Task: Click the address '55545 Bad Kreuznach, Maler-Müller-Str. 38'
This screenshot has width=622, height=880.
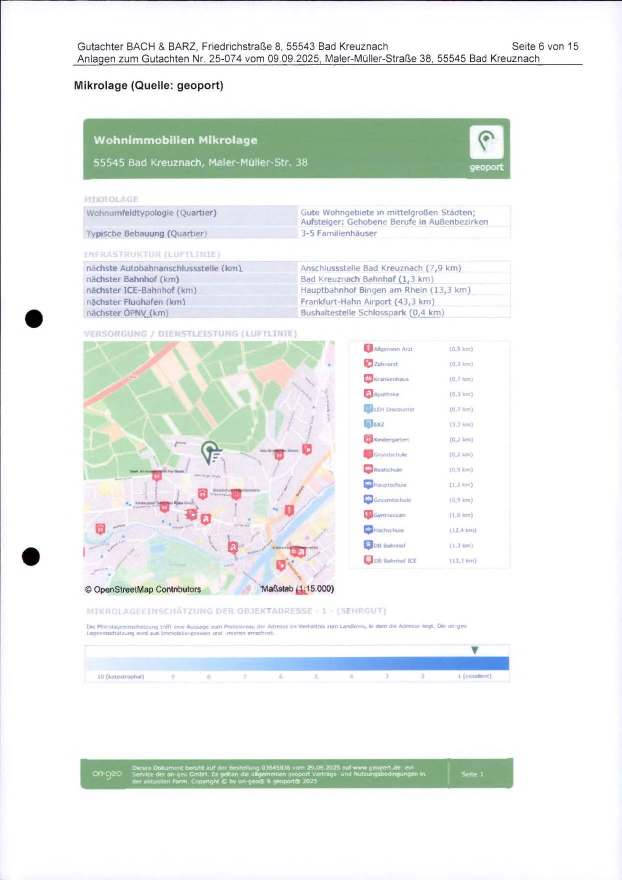Action: (x=200, y=163)
